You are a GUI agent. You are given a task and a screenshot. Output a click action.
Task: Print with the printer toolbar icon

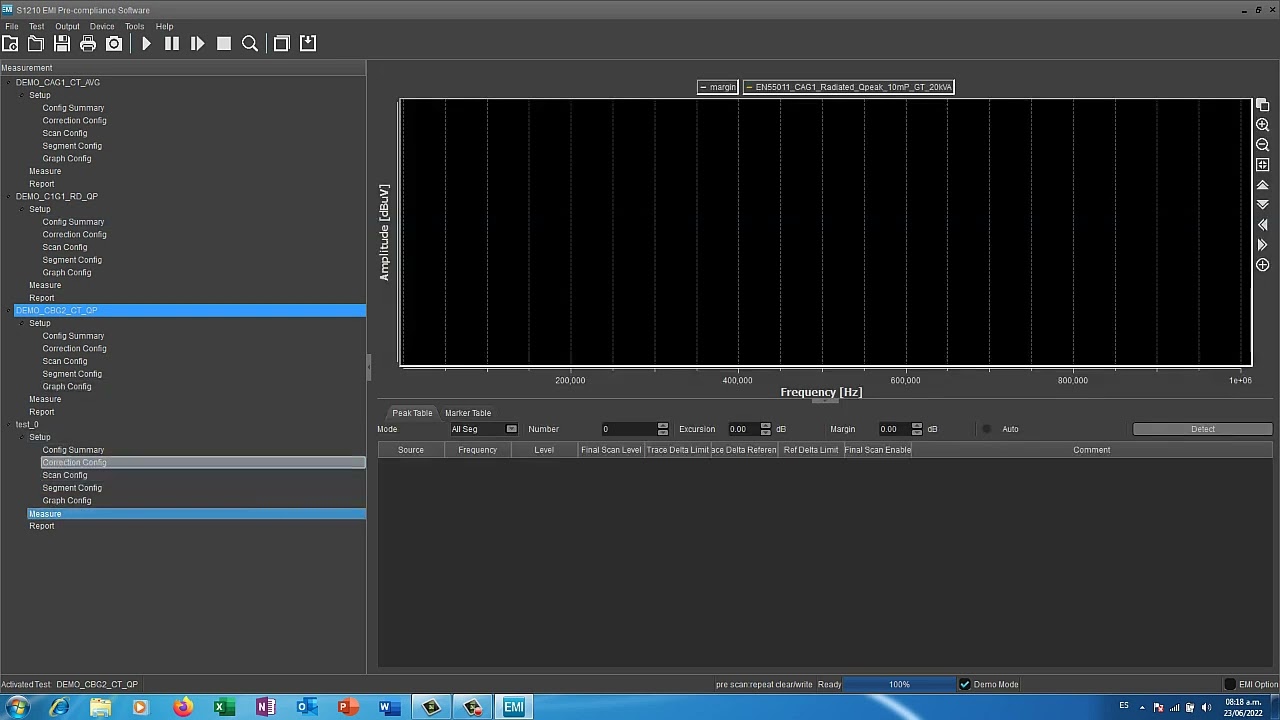pos(88,43)
